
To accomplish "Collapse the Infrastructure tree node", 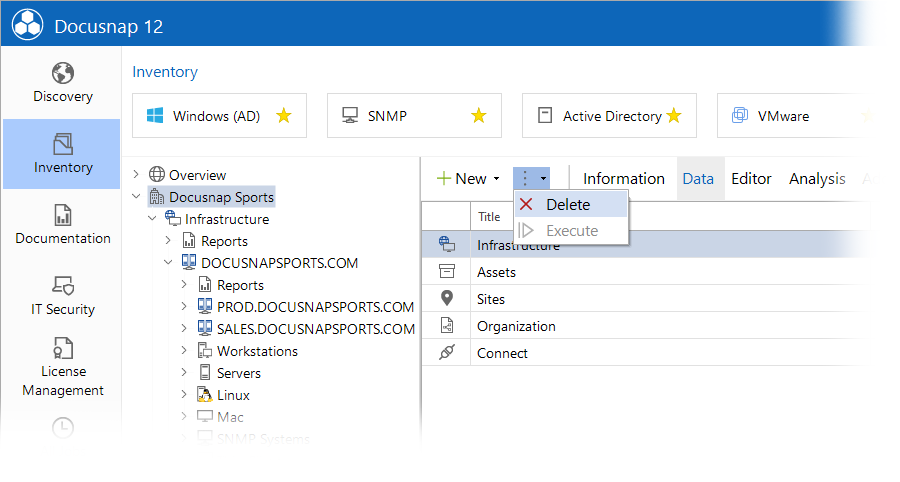I will pyautogui.click(x=152, y=218).
